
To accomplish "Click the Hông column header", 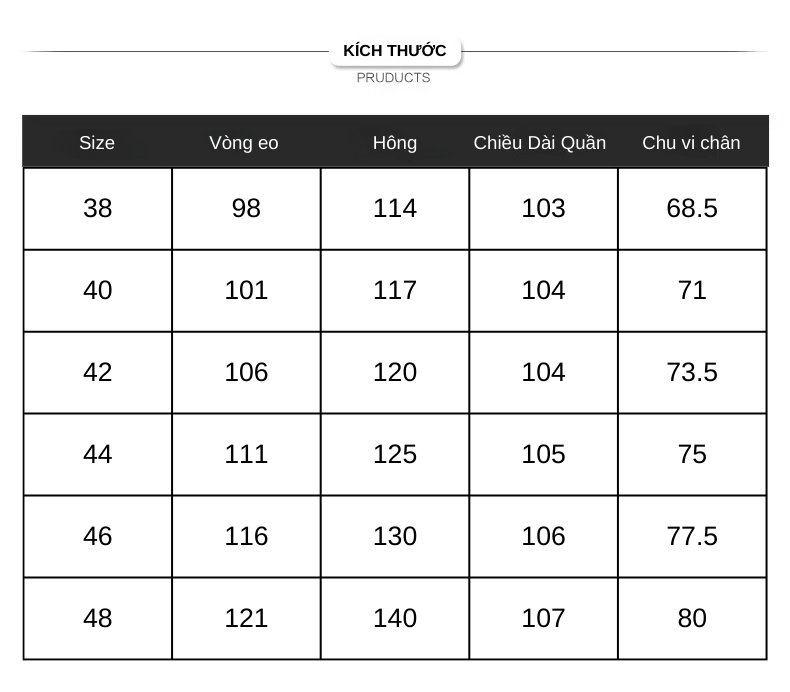I will coord(395,143).
